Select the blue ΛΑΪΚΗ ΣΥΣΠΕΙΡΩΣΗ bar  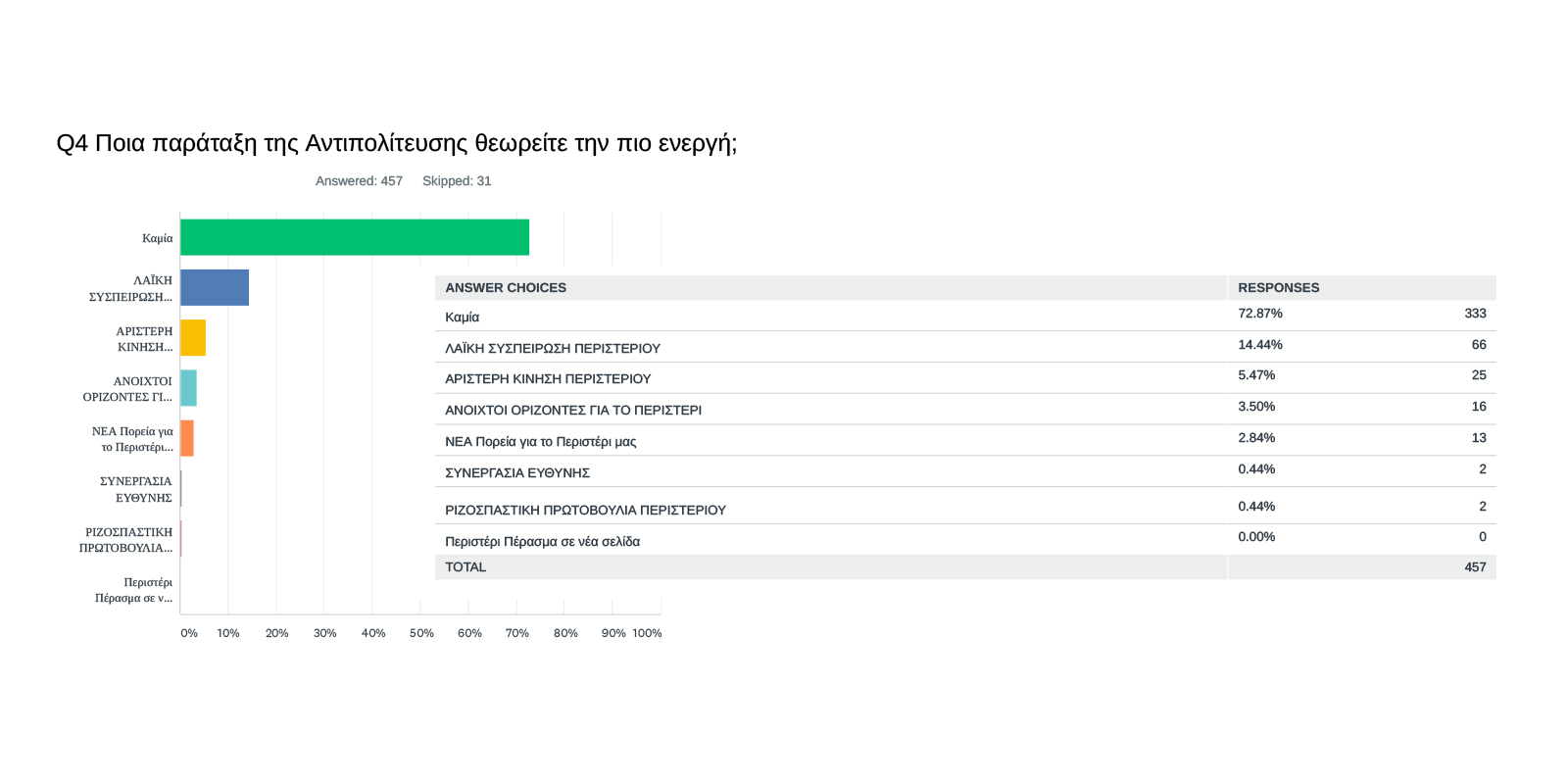tap(215, 287)
